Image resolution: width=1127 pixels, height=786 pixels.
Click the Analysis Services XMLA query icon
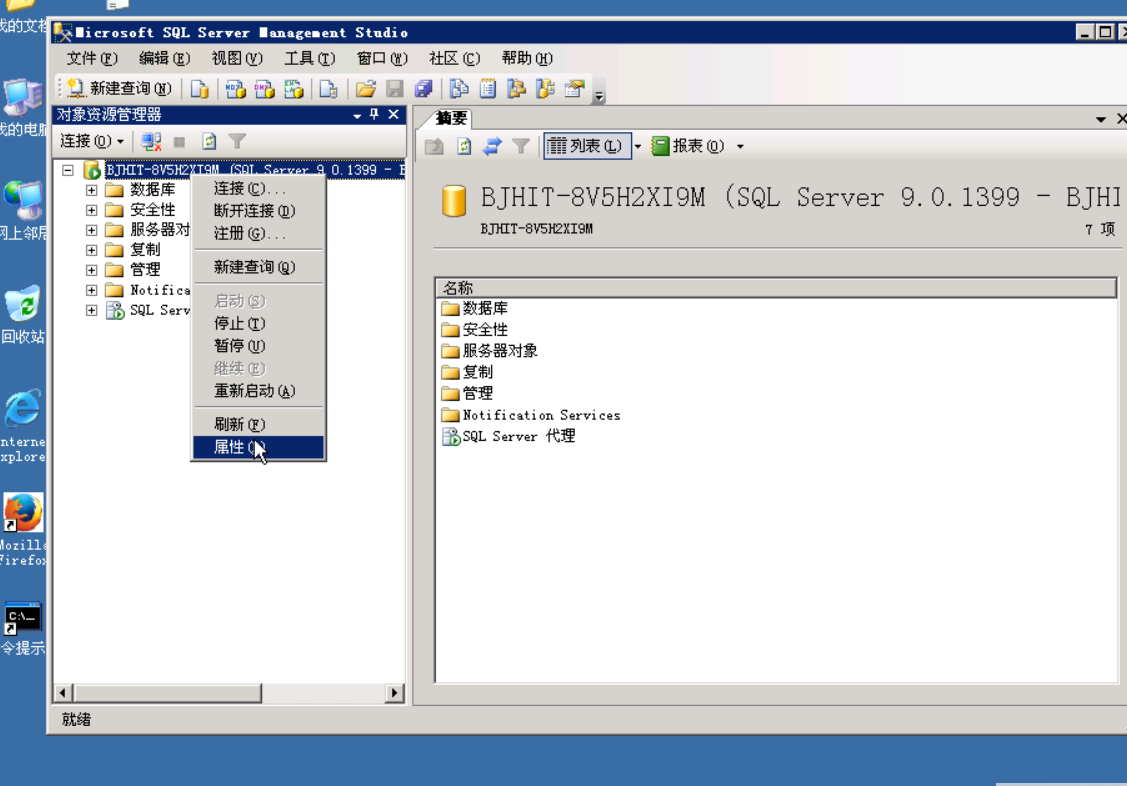(x=293, y=88)
